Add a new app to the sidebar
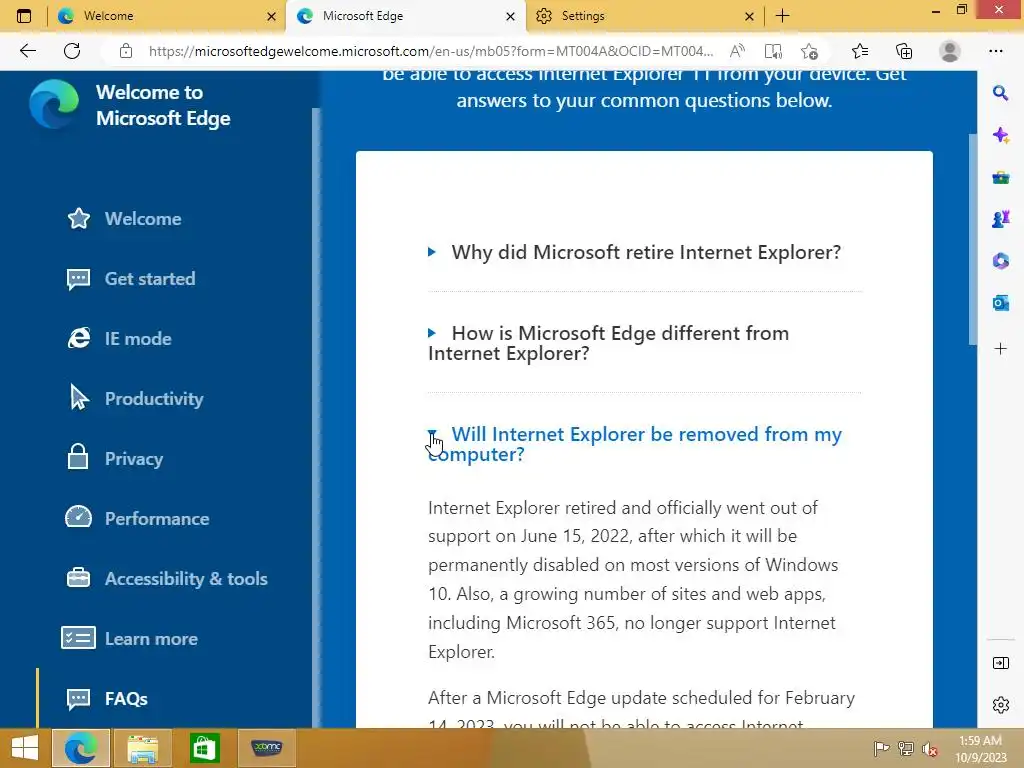 (1000, 349)
